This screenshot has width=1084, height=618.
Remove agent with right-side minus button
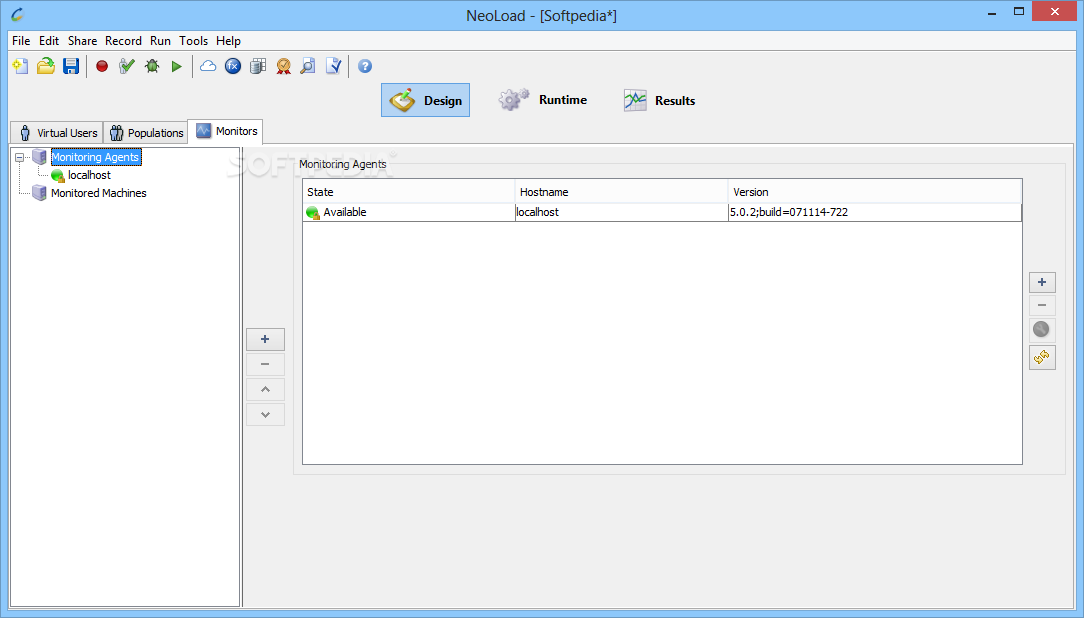point(1042,306)
